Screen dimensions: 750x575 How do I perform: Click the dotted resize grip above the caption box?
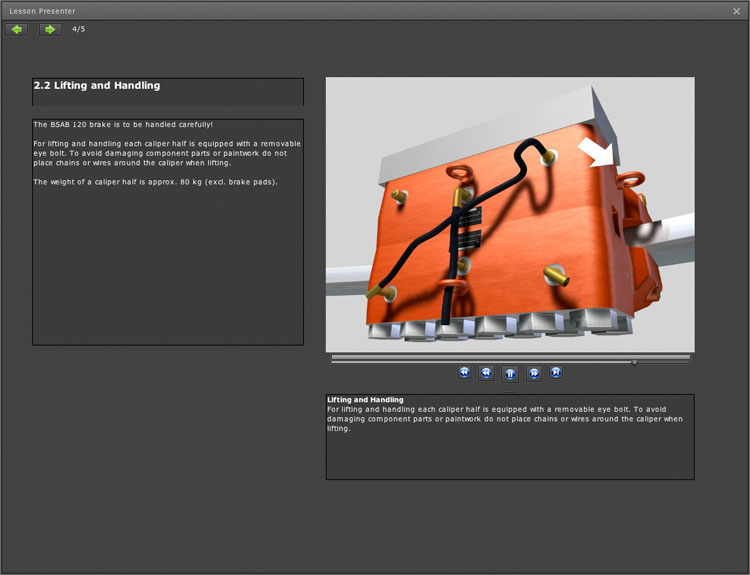510,390
